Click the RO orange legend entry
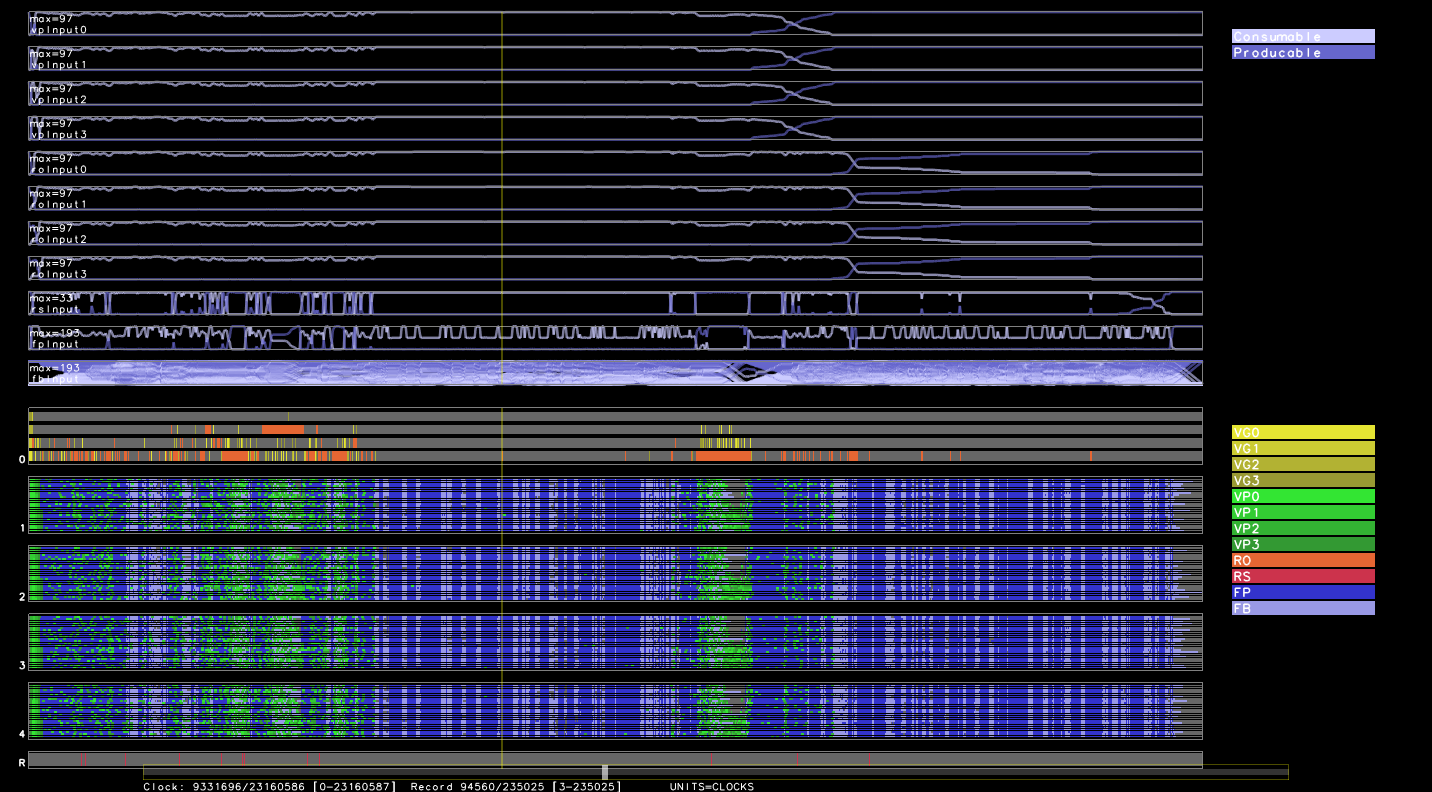This screenshot has width=1432, height=792. click(x=1302, y=560)
